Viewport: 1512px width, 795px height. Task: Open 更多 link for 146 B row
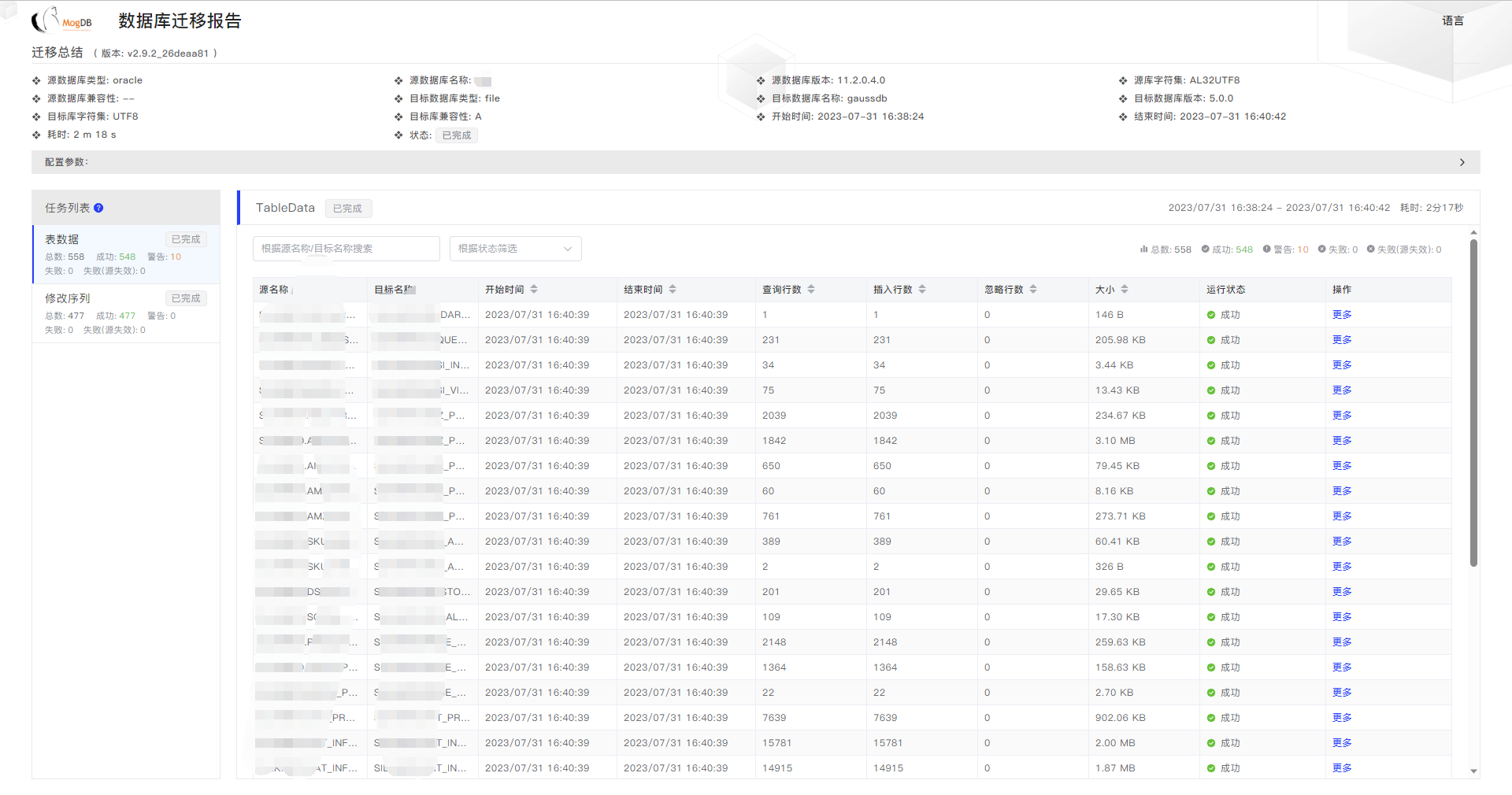tap(1342, 315)
